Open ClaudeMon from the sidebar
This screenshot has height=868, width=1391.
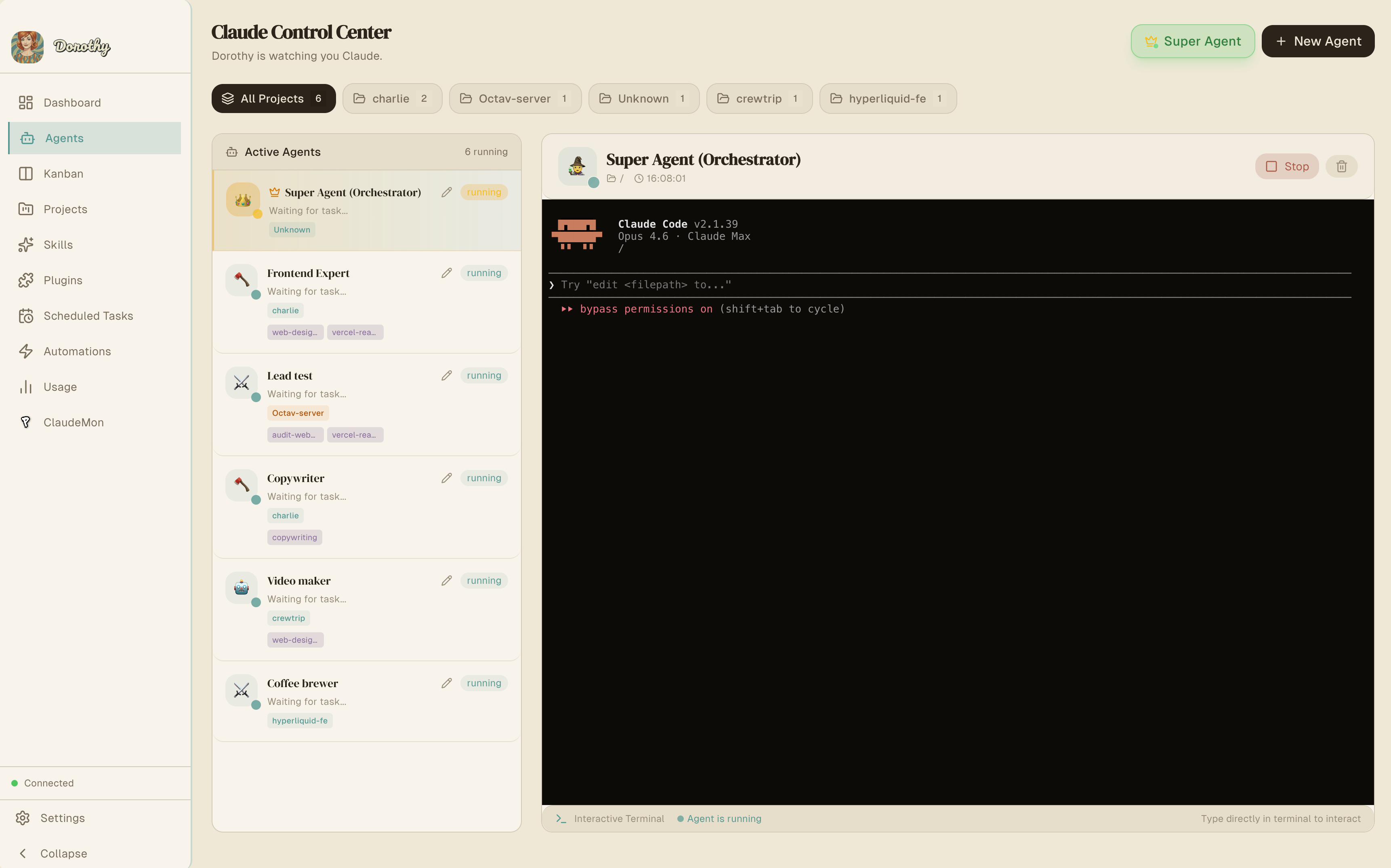(x=73, y=423)
